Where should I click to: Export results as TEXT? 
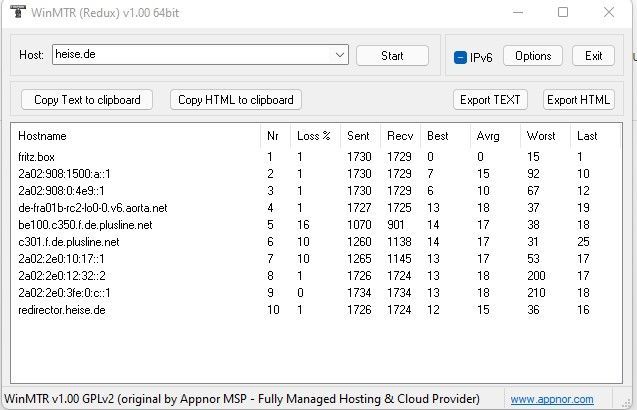[490, 100]
